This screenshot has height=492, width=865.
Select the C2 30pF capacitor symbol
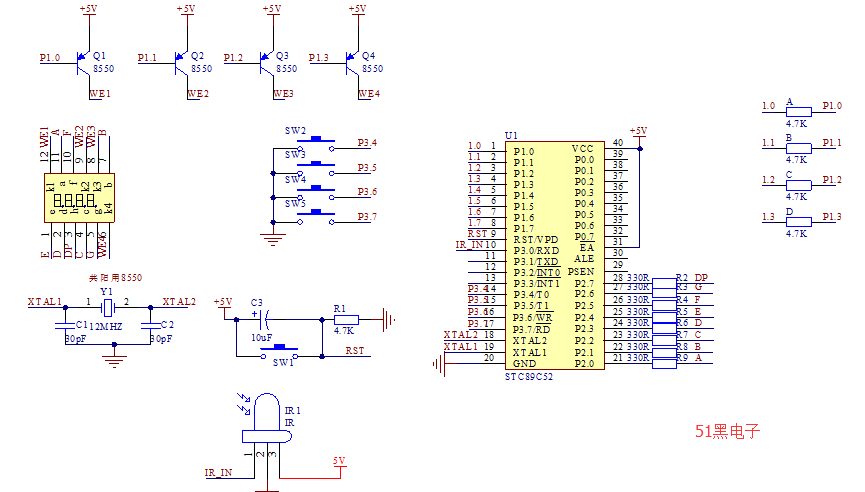151,325
